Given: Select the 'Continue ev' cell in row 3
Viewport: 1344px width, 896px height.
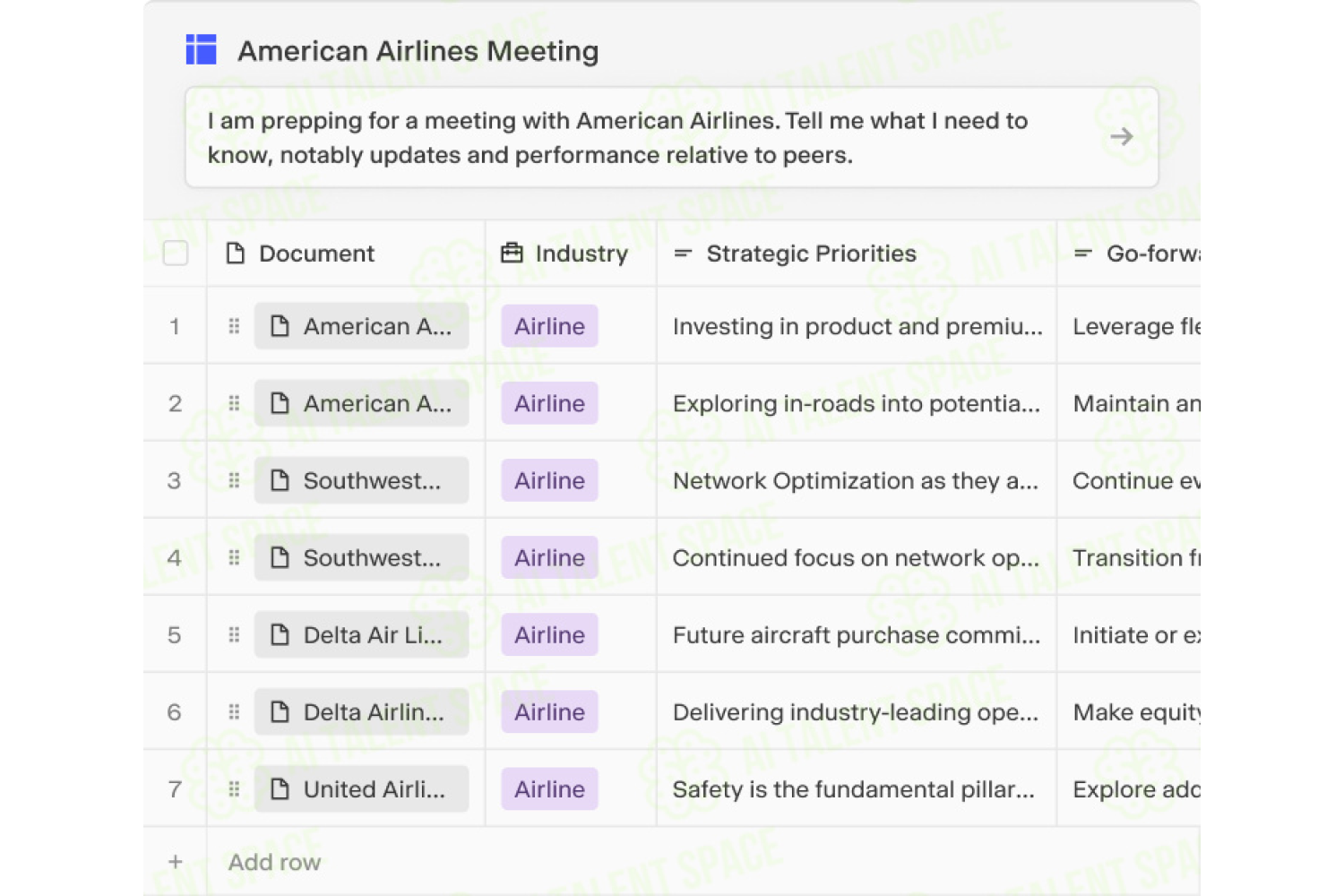Looking at the screenshot, I should [1129, 480].
